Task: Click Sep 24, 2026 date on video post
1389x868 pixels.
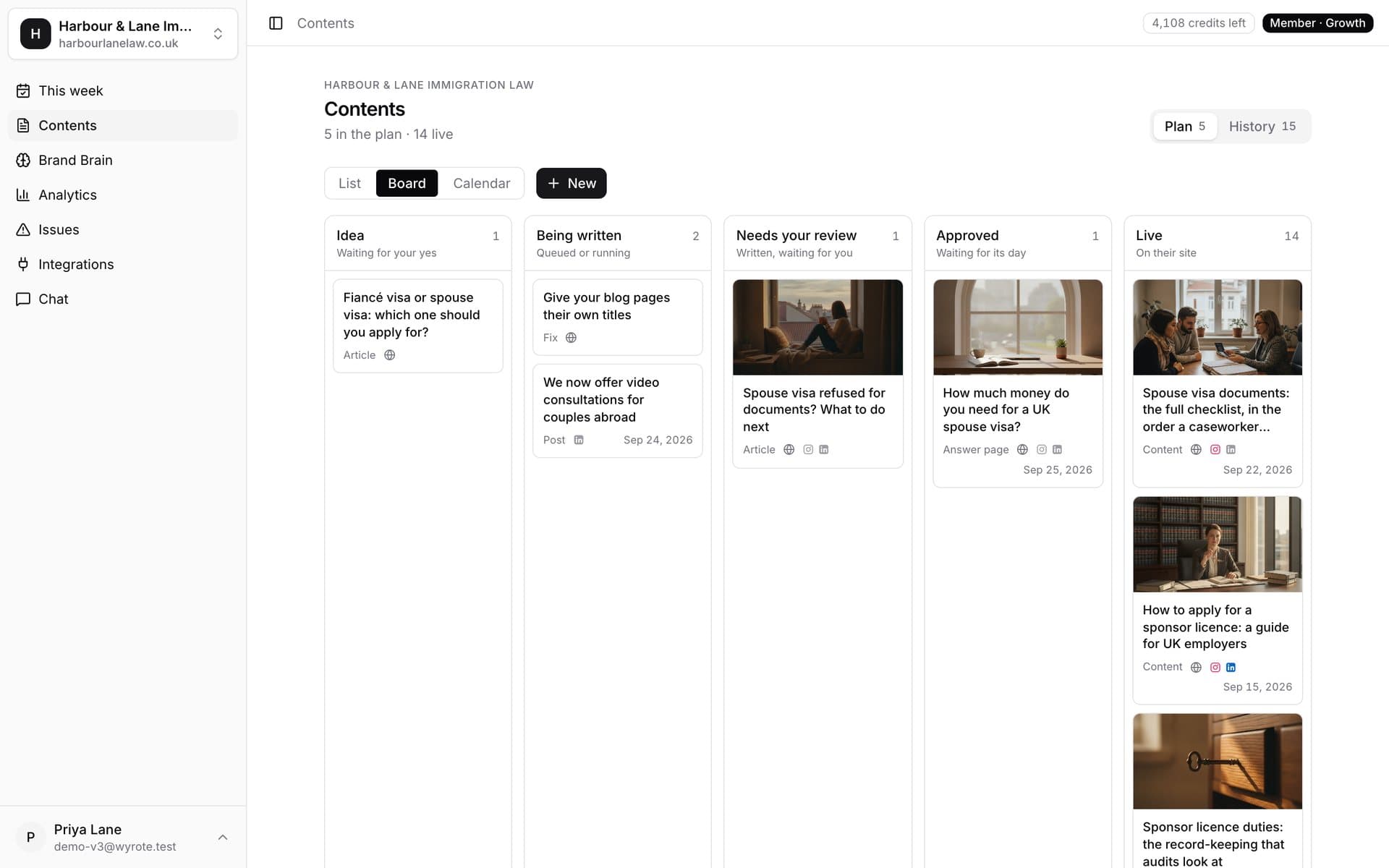Action: pyautogui.click(x=658, y=440)
